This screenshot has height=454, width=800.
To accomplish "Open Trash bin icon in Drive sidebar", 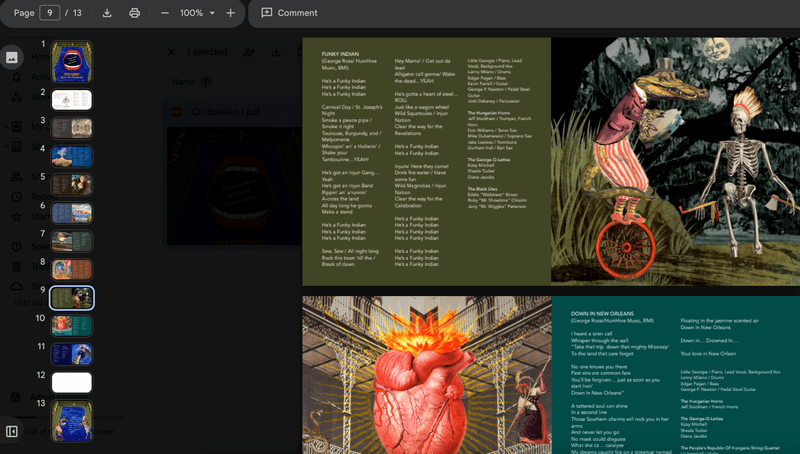I will (16, 266).
